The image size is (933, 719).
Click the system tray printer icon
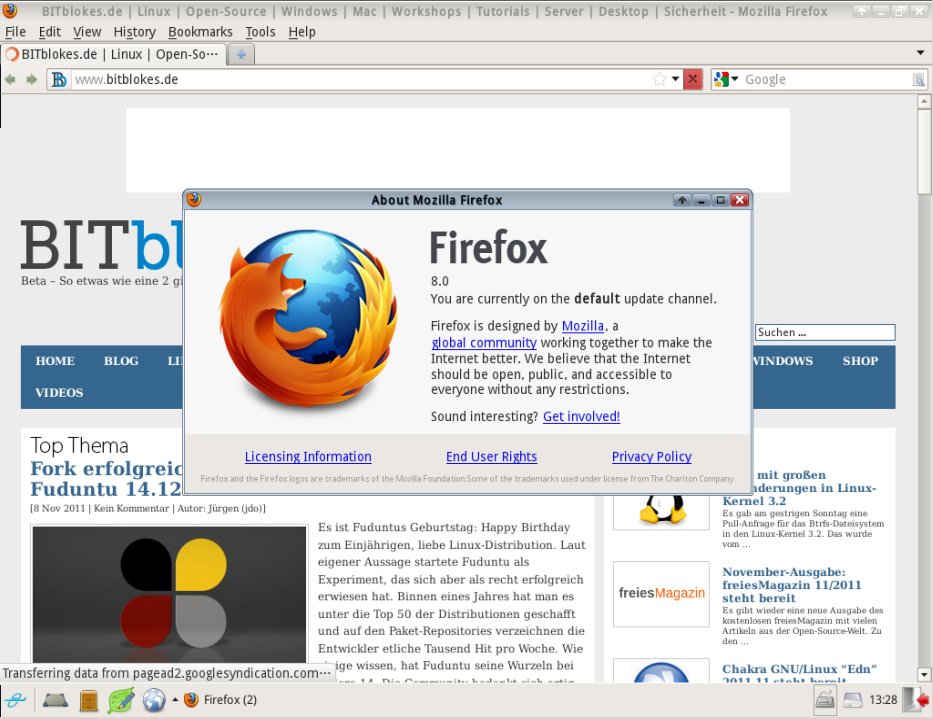(x=825, y=700)
